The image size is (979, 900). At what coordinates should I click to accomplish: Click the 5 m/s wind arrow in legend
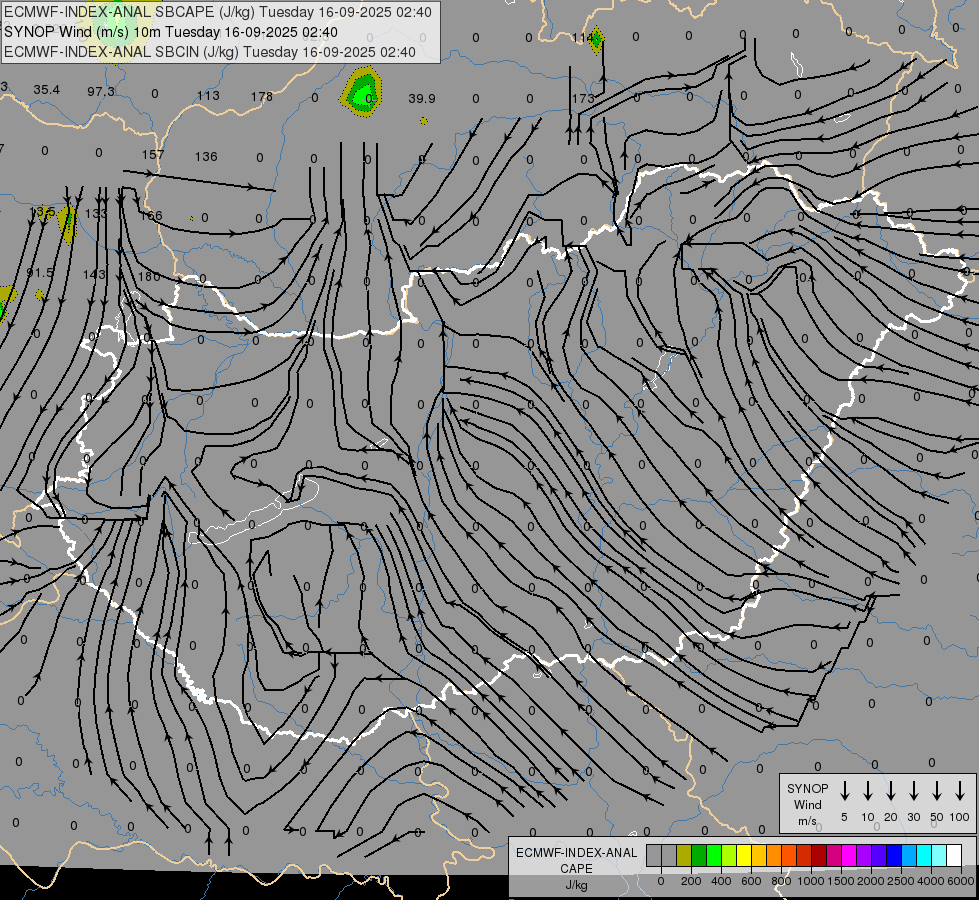[845, 791]
